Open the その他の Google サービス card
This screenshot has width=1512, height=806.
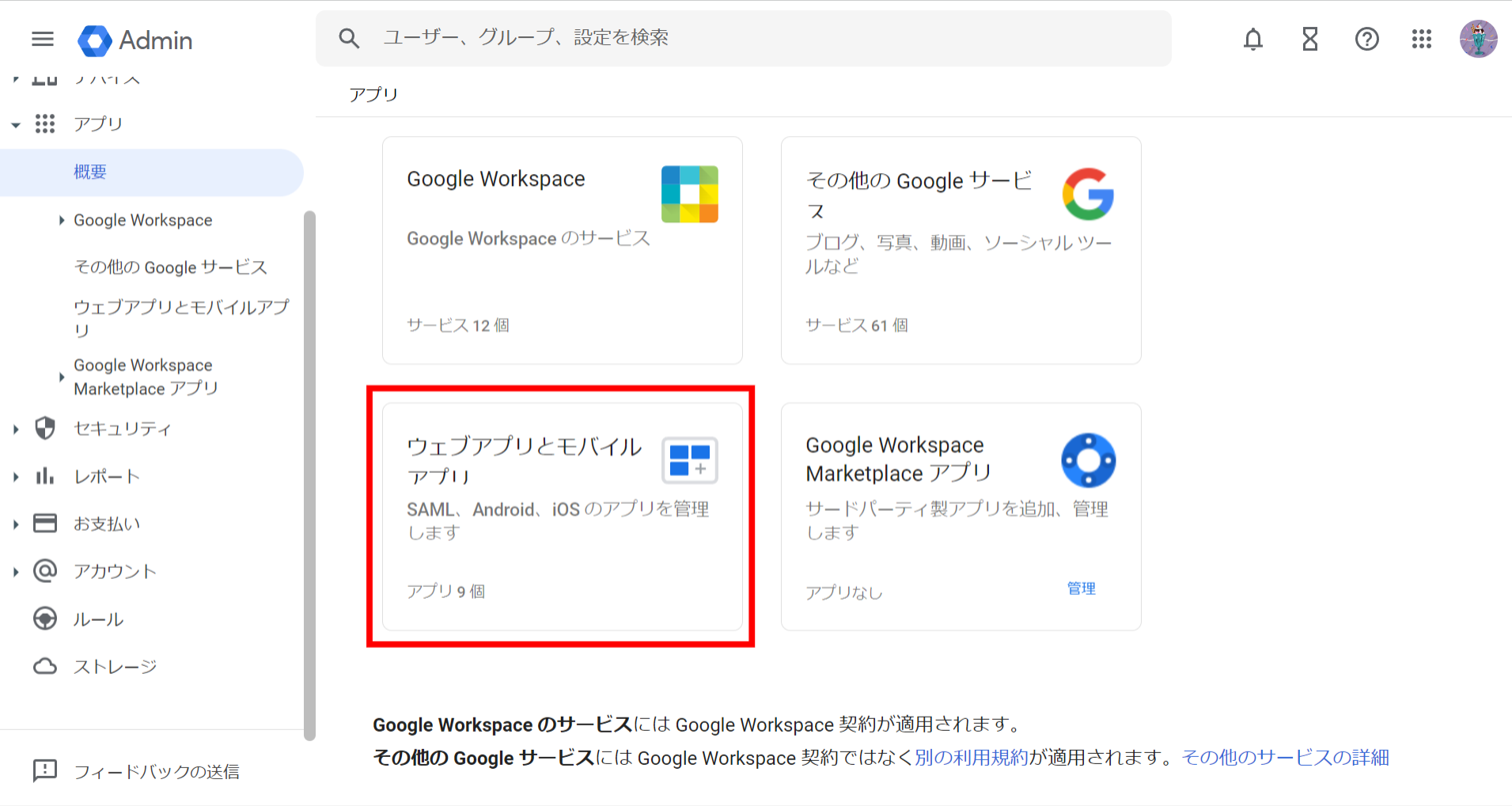tap(961, 250)
